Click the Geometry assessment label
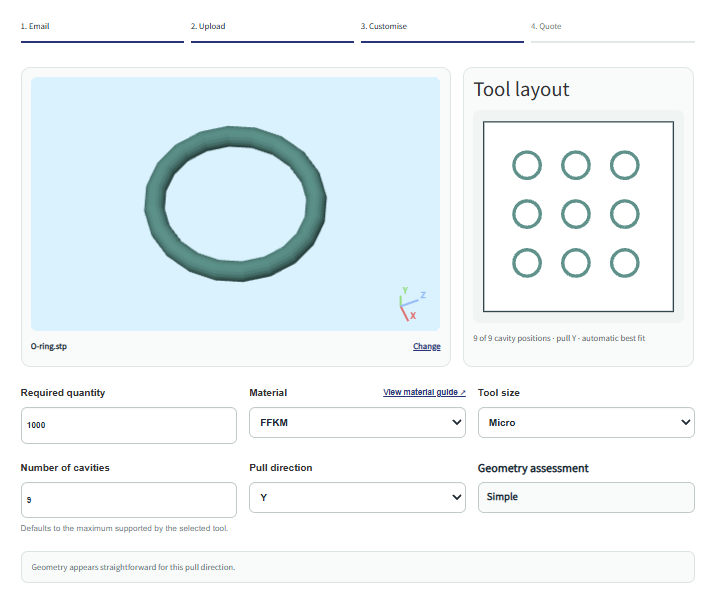Image resolution: width=721 pixels, height=593 pixels. coord(533,468)
